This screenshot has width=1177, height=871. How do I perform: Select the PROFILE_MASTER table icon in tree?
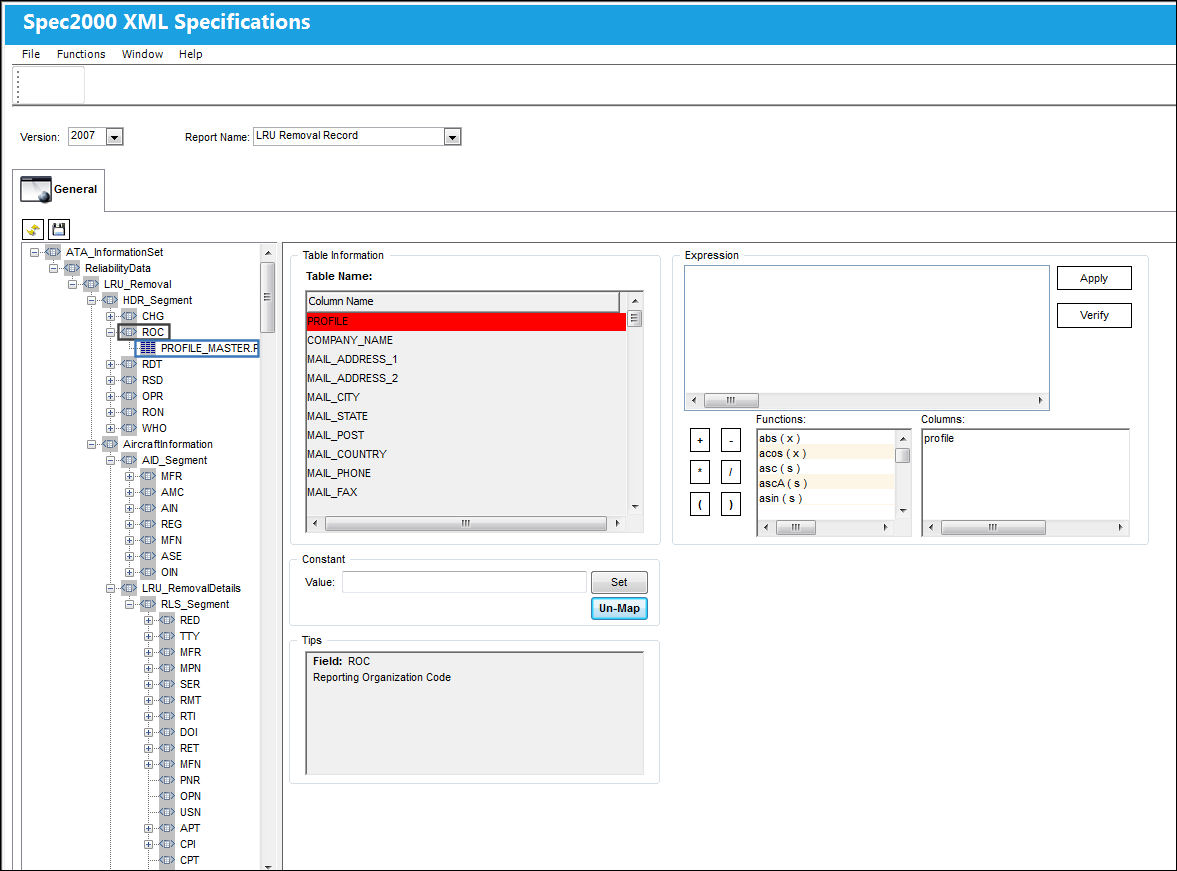click(148, 348)
